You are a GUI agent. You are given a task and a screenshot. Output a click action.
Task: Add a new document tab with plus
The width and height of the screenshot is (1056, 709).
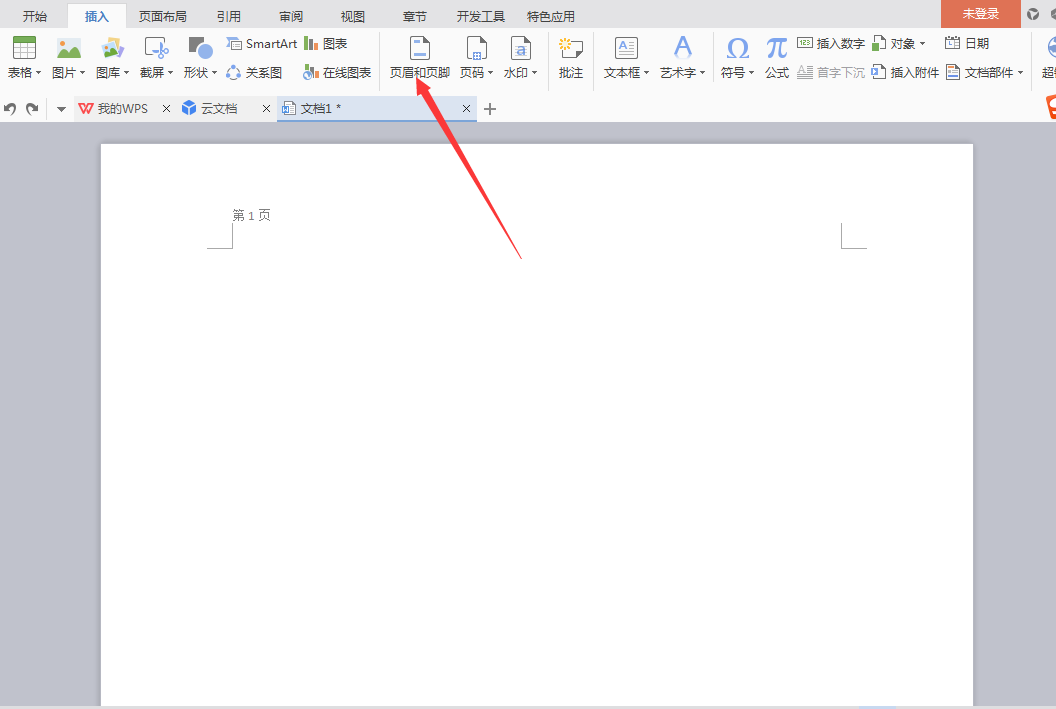point(490,108)
